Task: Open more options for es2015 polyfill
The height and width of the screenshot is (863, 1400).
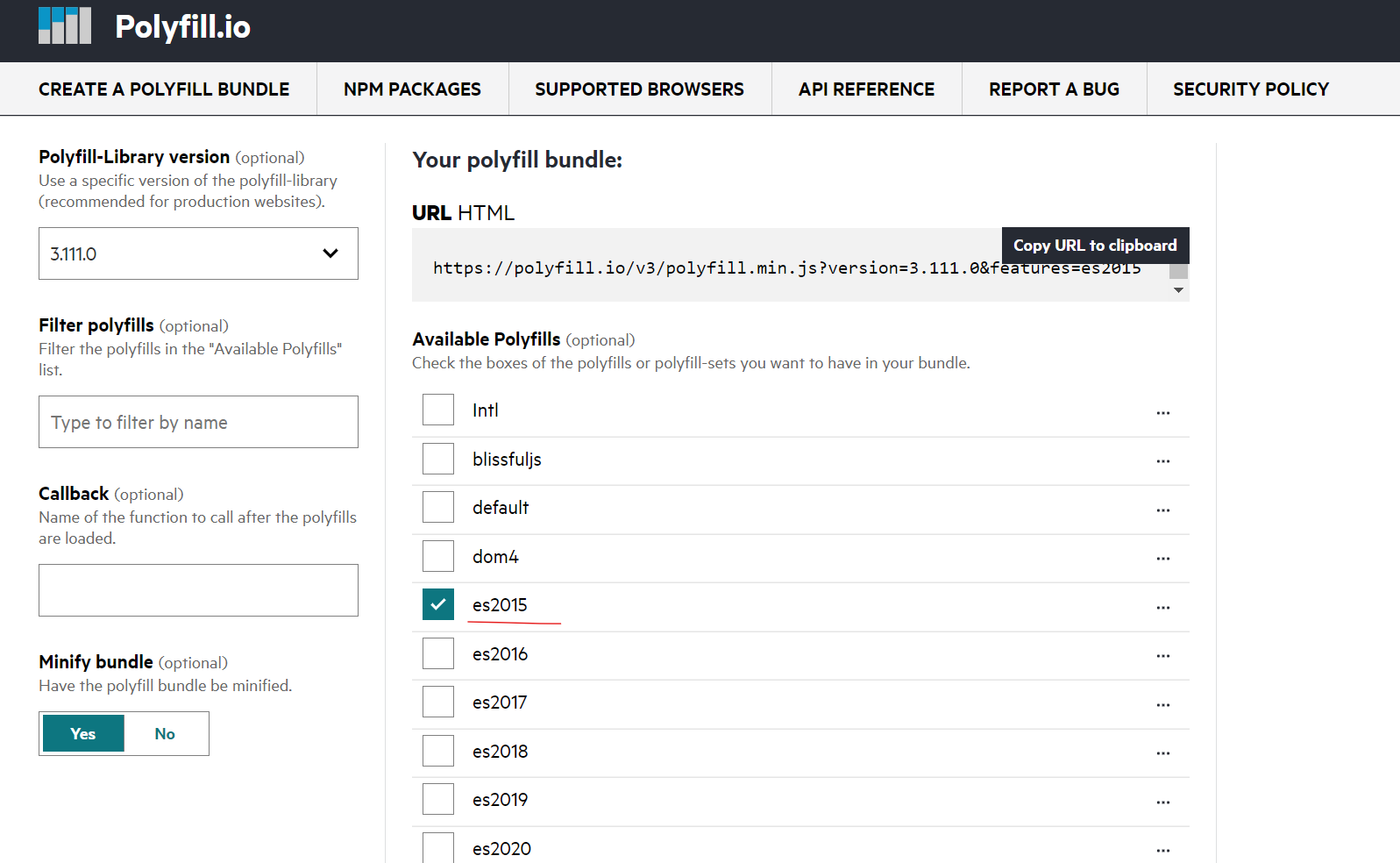Action: coord(1162,607)
